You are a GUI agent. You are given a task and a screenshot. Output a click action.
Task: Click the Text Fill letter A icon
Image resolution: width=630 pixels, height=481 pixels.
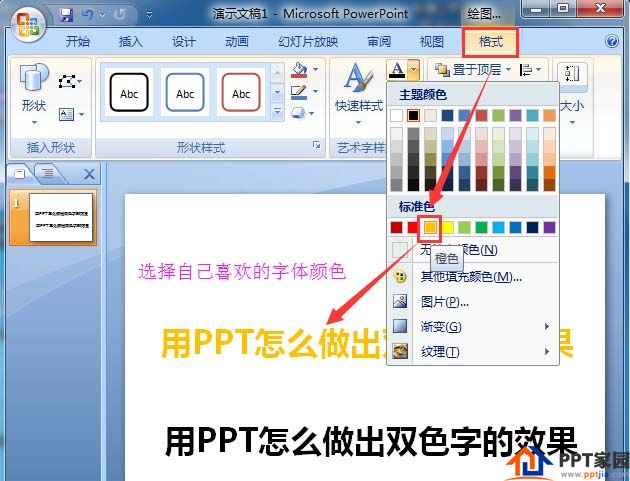point(397,70)
